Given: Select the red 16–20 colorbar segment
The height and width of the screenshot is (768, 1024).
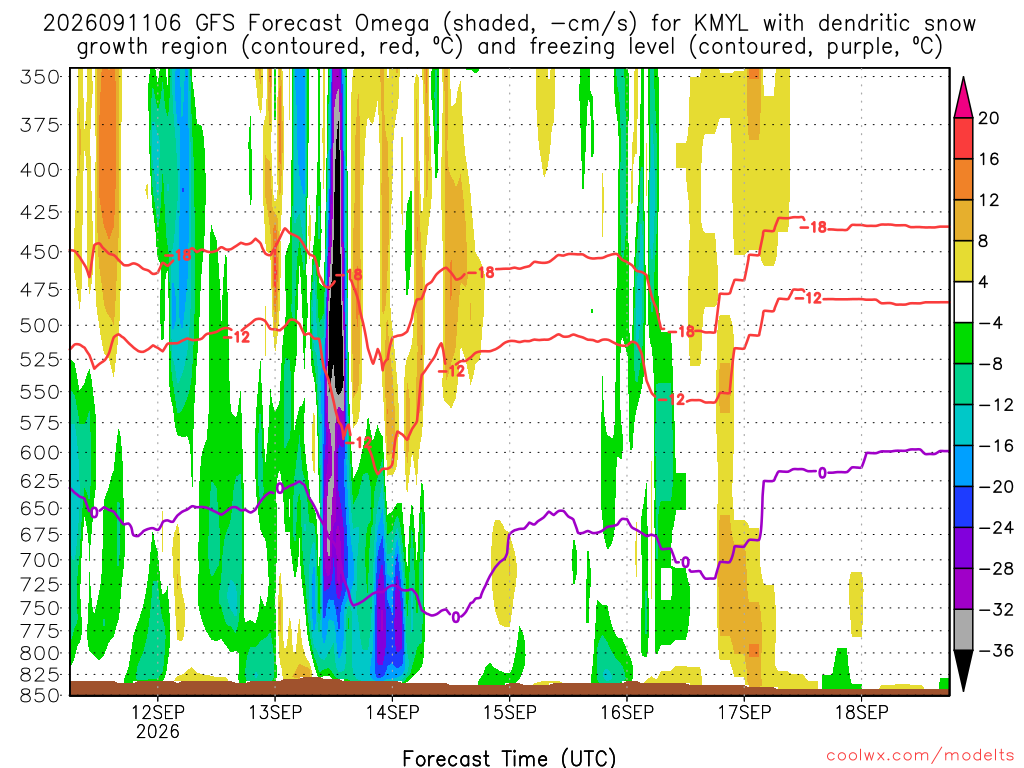Looking at the screenshot, I should [963, 138].
